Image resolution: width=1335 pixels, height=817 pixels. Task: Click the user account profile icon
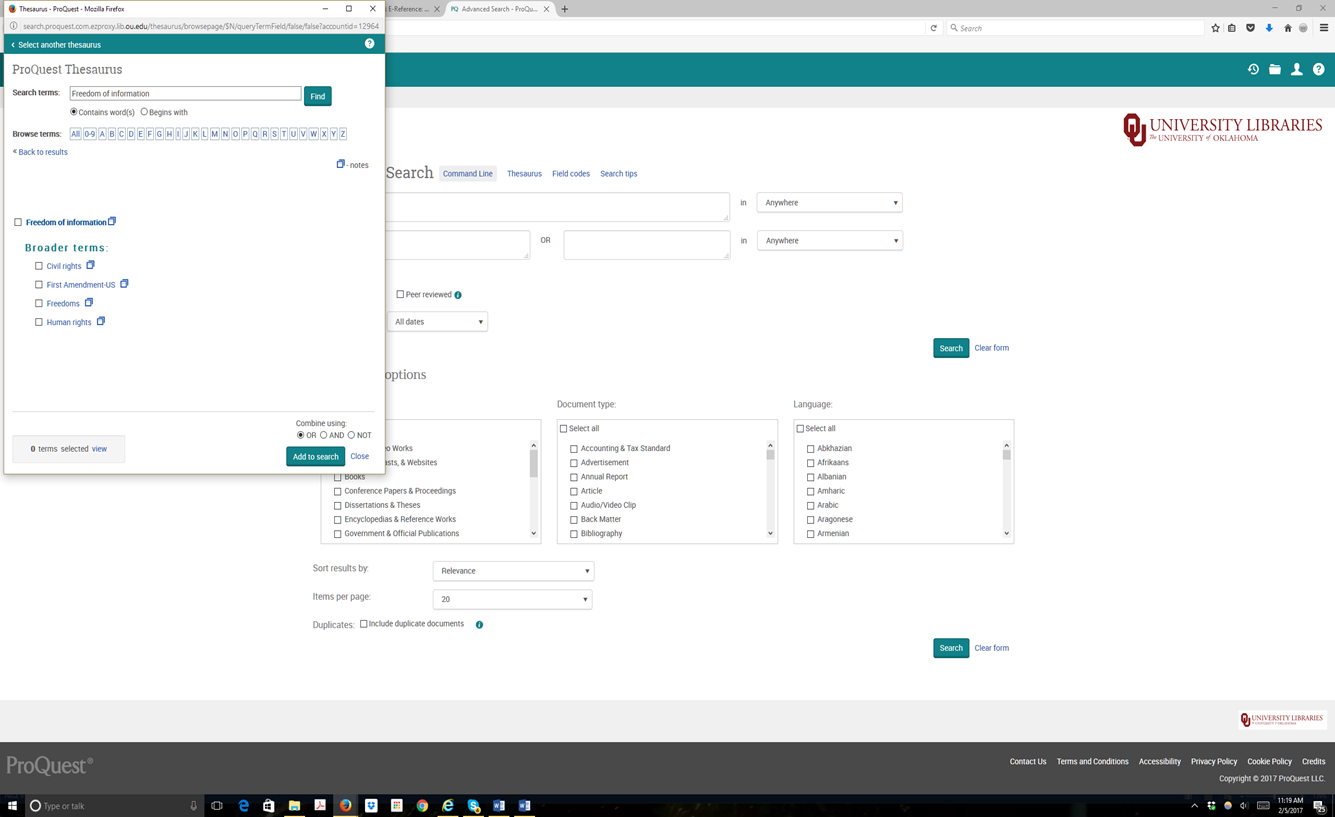(1297, 70)
